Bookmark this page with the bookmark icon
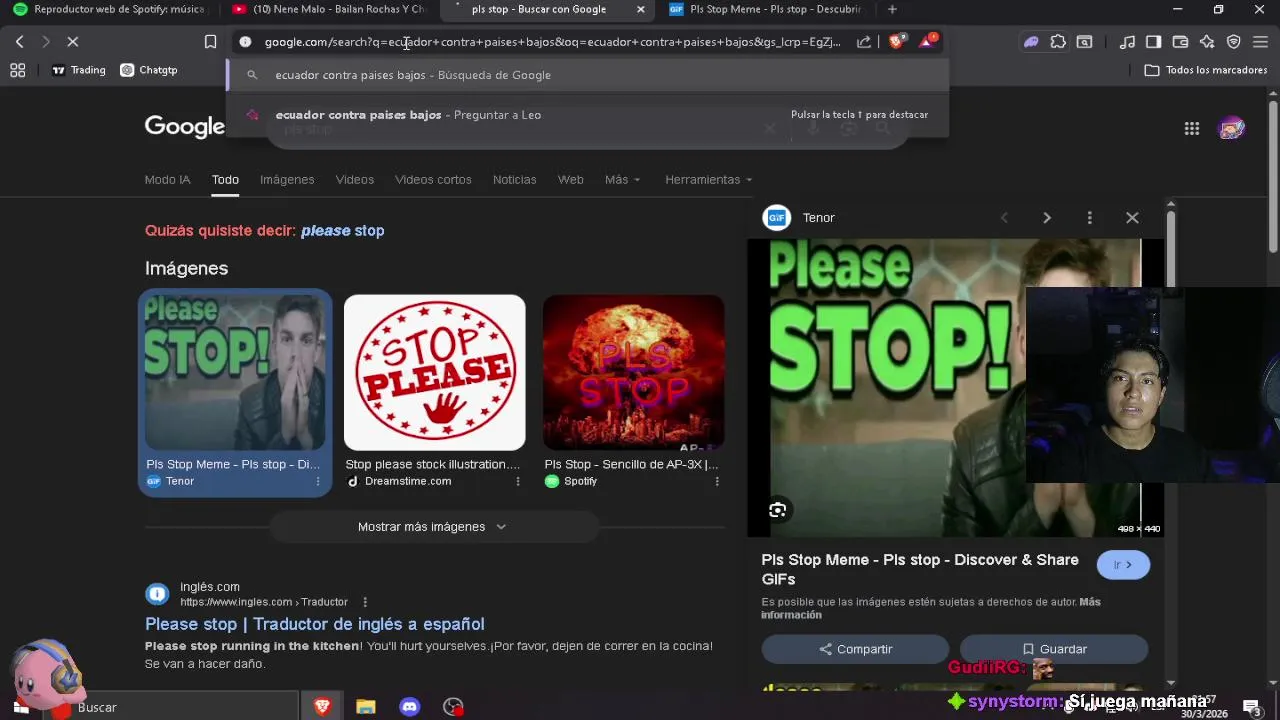The image size is (1280, 720). point(210,42)
